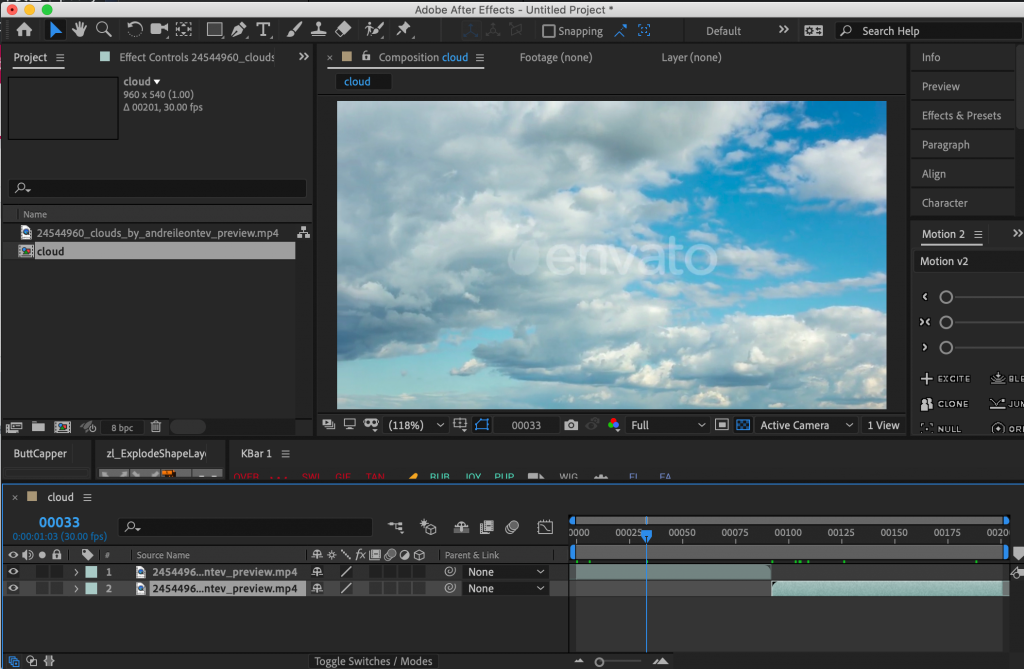Select the Zoom magnifier tool

[x=103, y=30]
